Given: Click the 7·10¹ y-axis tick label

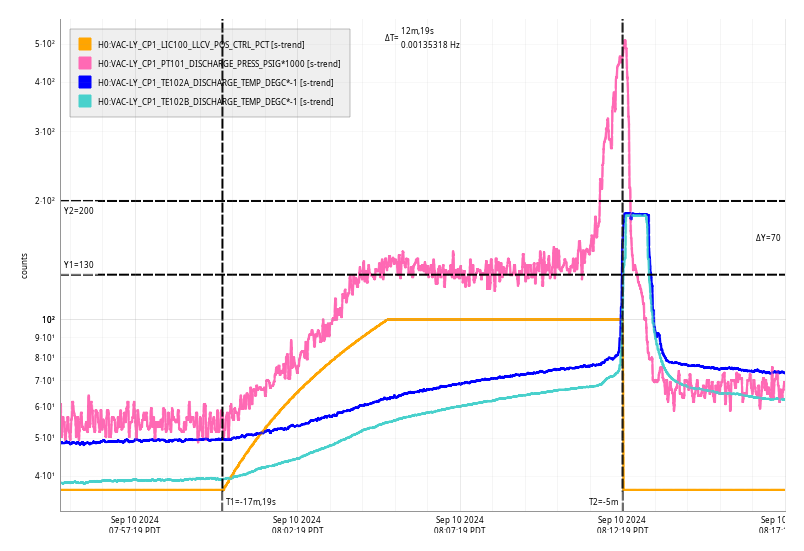Looking at the screenshot, I should 45,380.
